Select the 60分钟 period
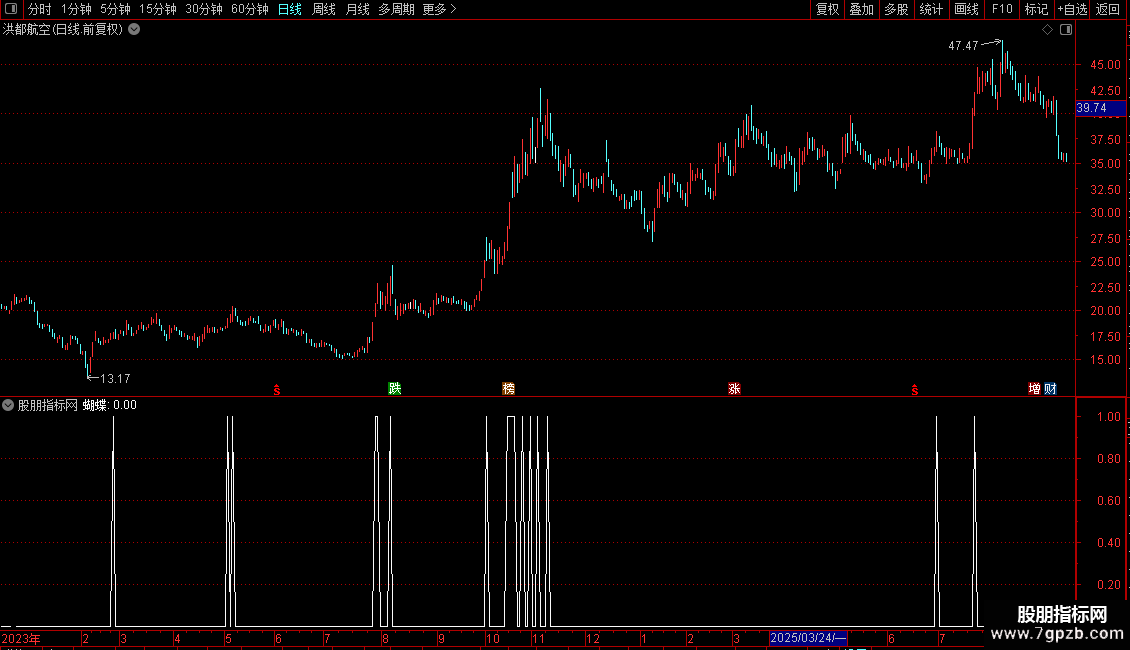1130x650 pixels. 249,9
